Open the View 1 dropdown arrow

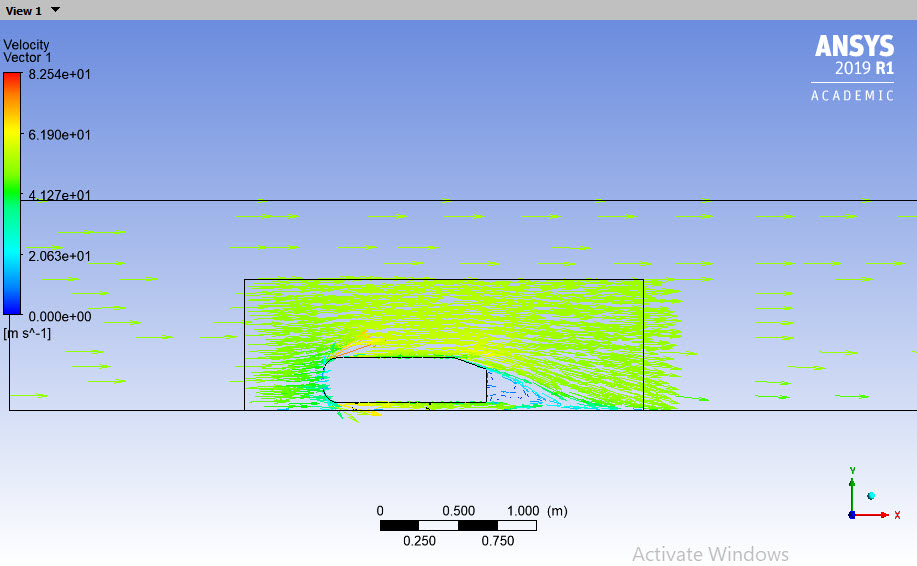pyautogui.click(x=55, y=10)
